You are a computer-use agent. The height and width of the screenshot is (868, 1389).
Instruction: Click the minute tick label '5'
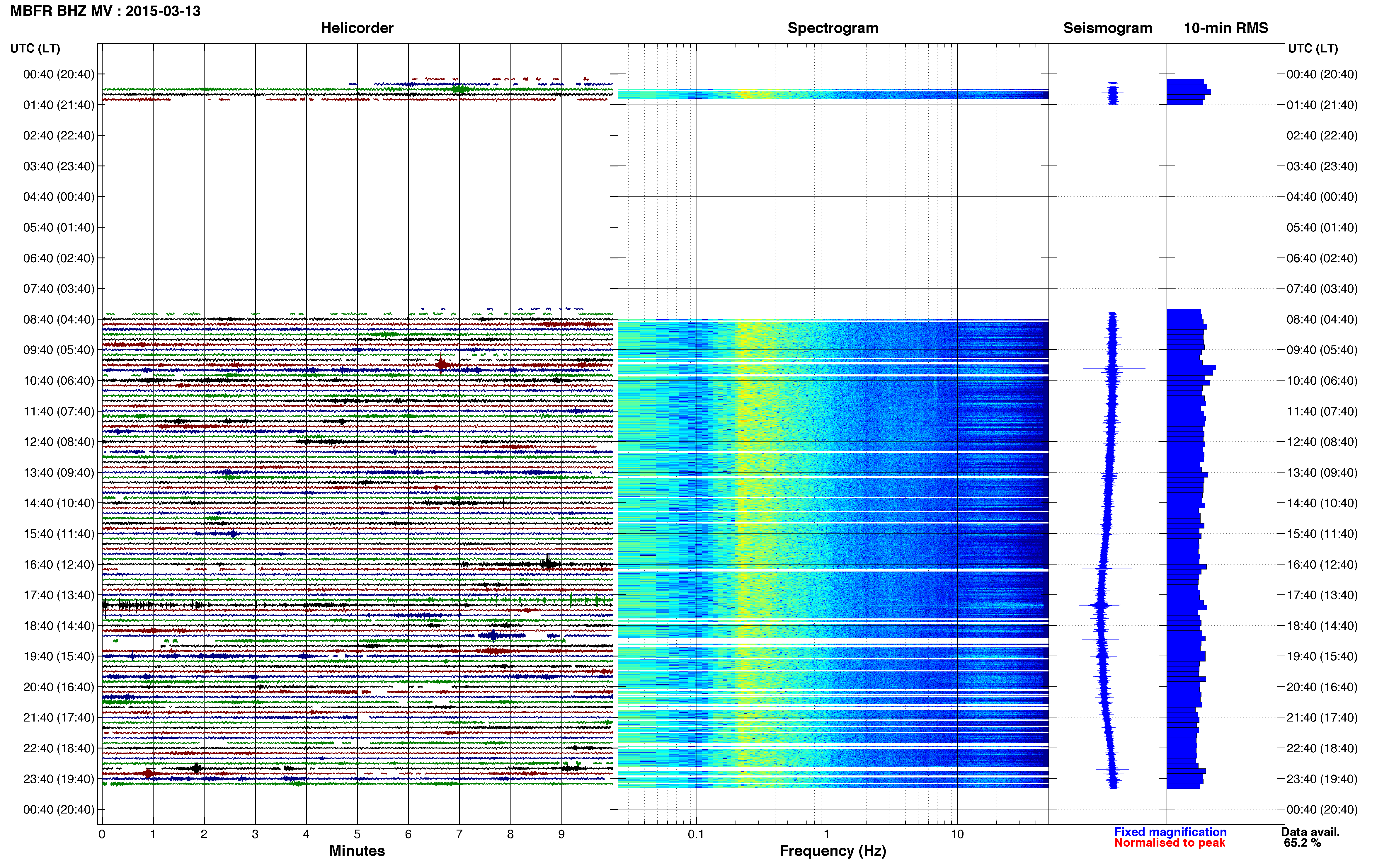point(357,834)
